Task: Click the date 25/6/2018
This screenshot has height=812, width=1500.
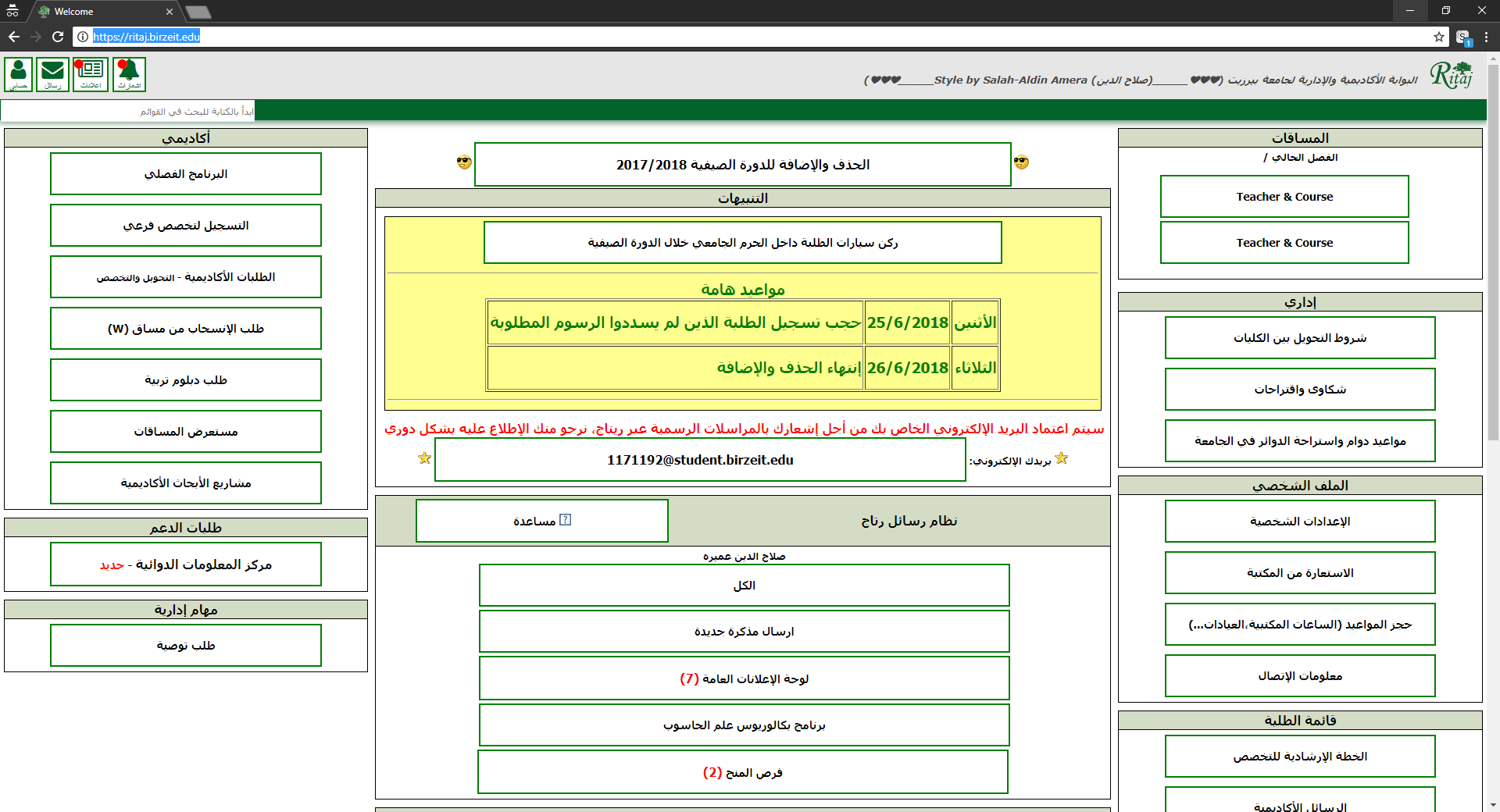Action: [908, 322]
